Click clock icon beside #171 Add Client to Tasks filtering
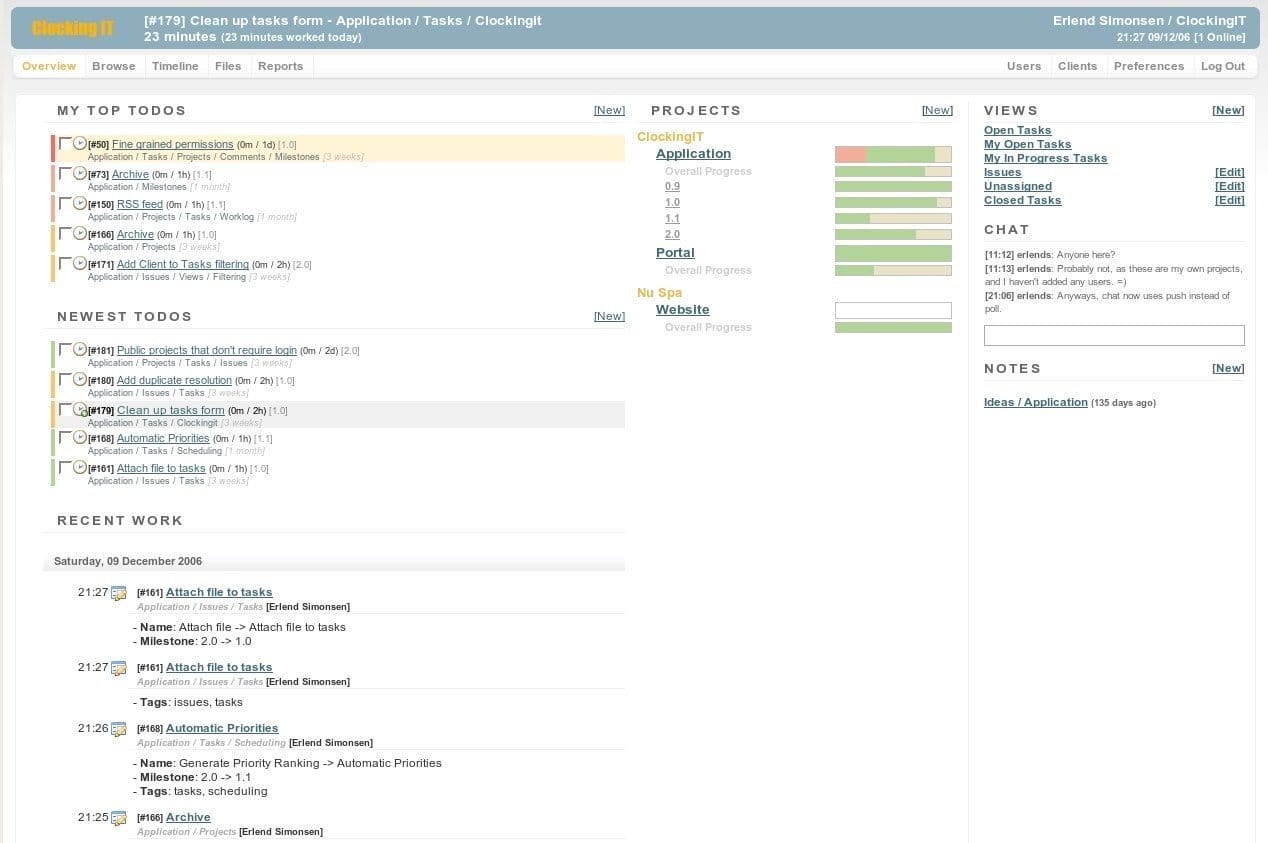The image size is (1268, 843). (x=80, y=264)
